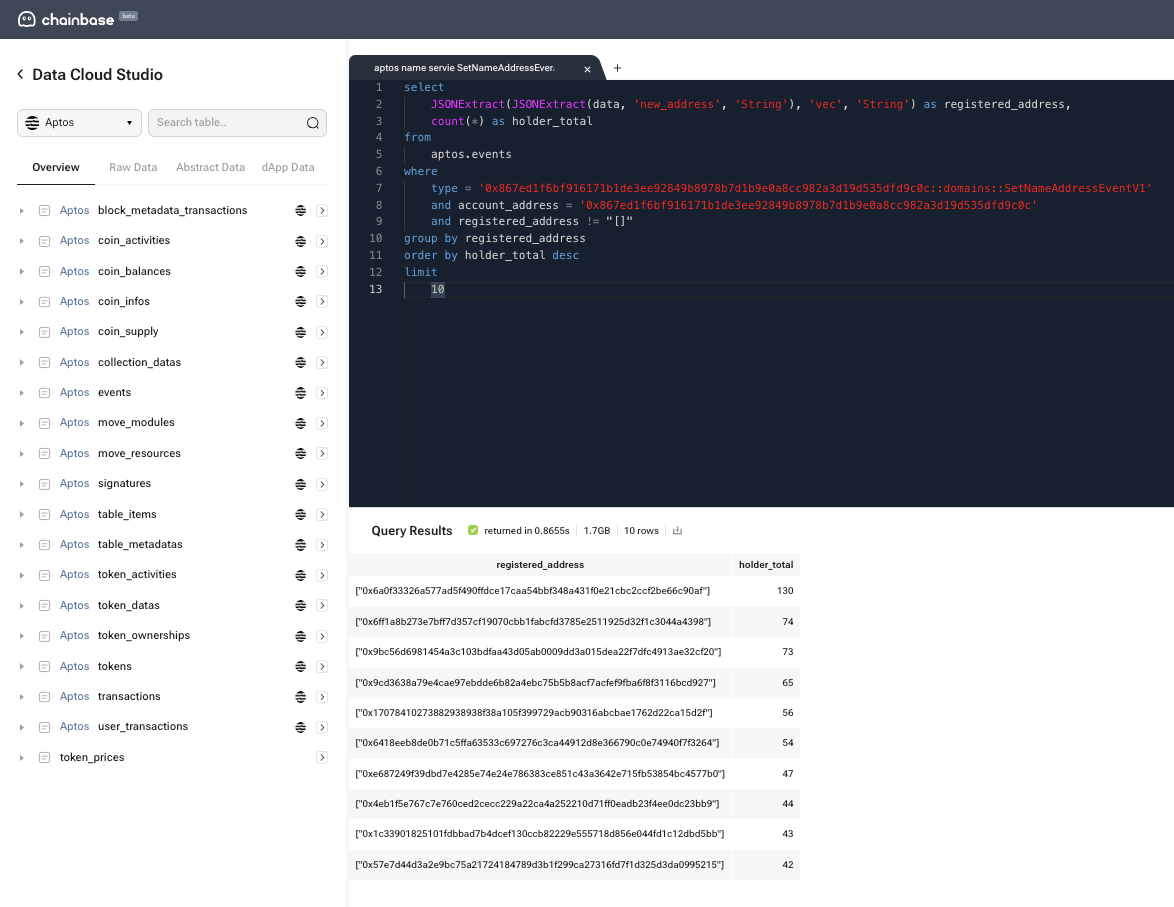Image resolution: width=1174 pixels, height=907 pixels.
Task: Select the transactions table name
Action: pyautogui.click(x=129, y=696)
